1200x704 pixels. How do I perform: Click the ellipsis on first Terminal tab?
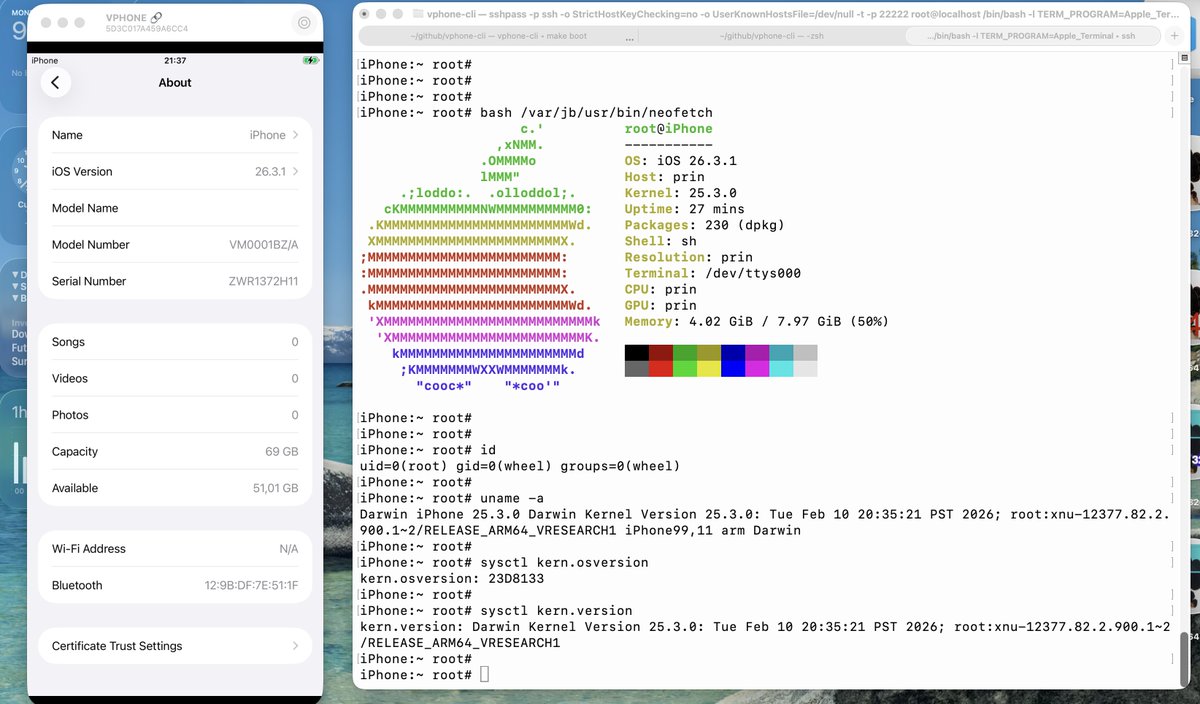click(x=629, y=38)
